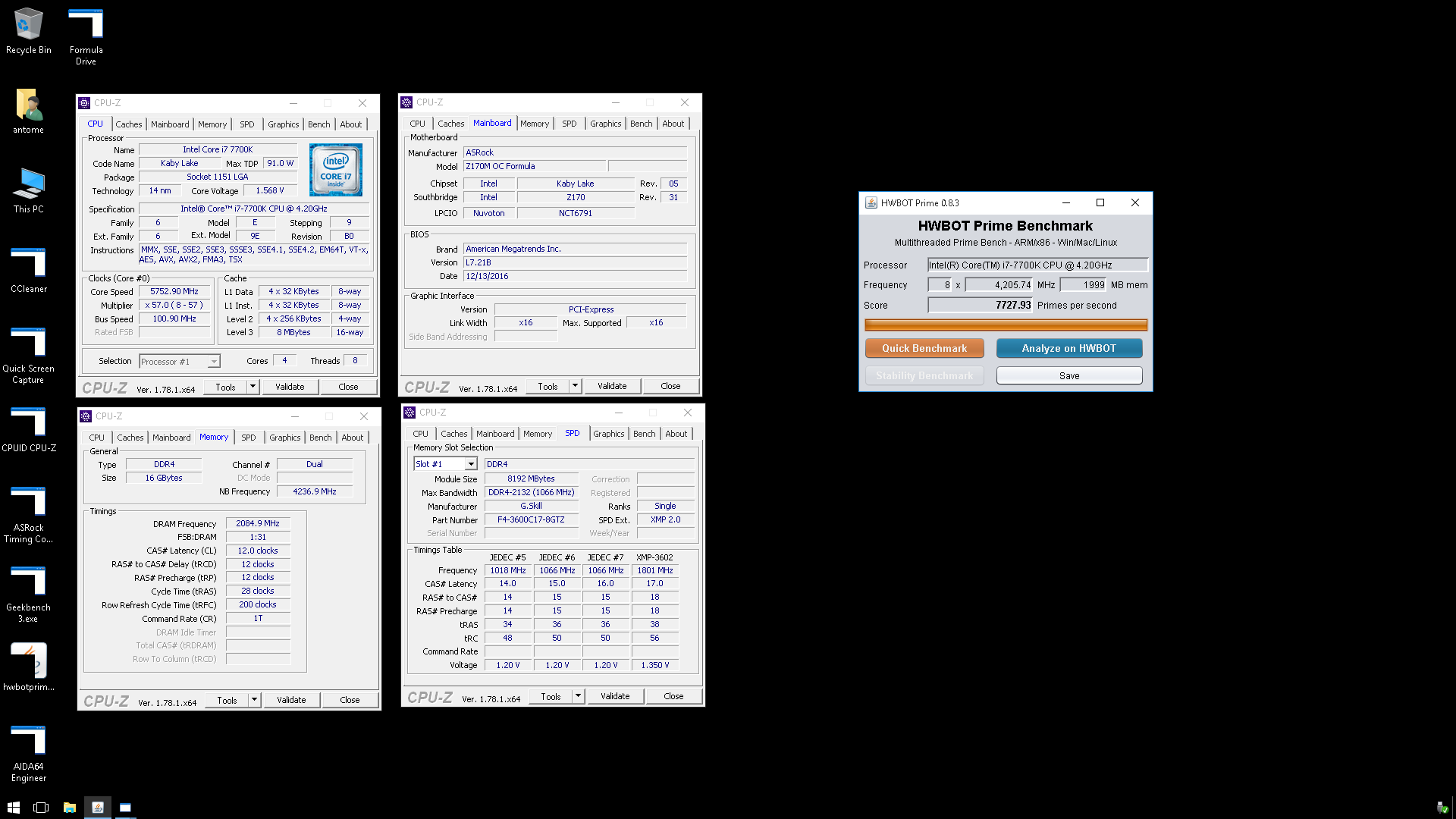Click Validate in CPU tab window
The width and height of the screenshot is (1456, 819).
[x=290, y=387]
